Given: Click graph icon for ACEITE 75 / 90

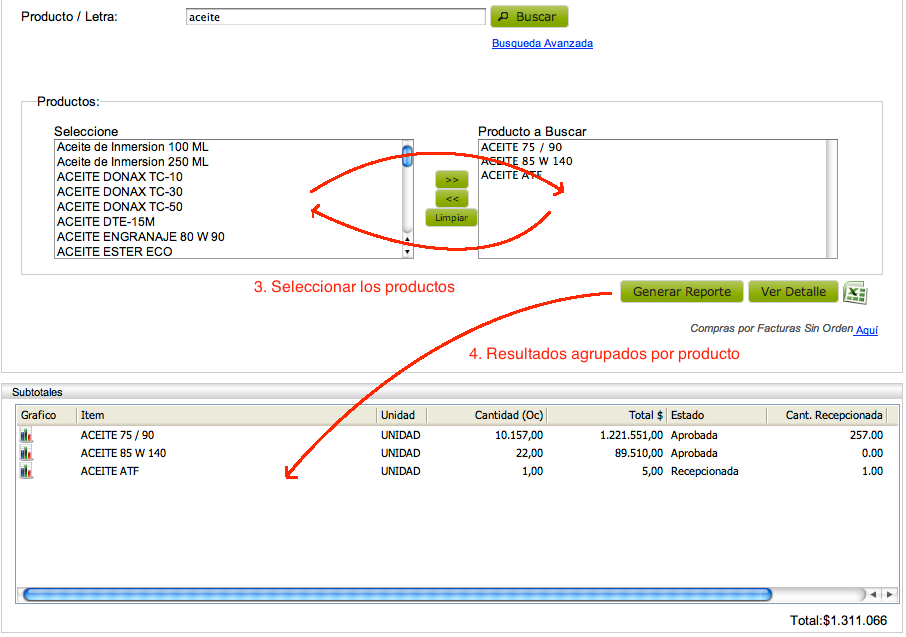Looking at the screenshot, I should click(x=27, y=435).
